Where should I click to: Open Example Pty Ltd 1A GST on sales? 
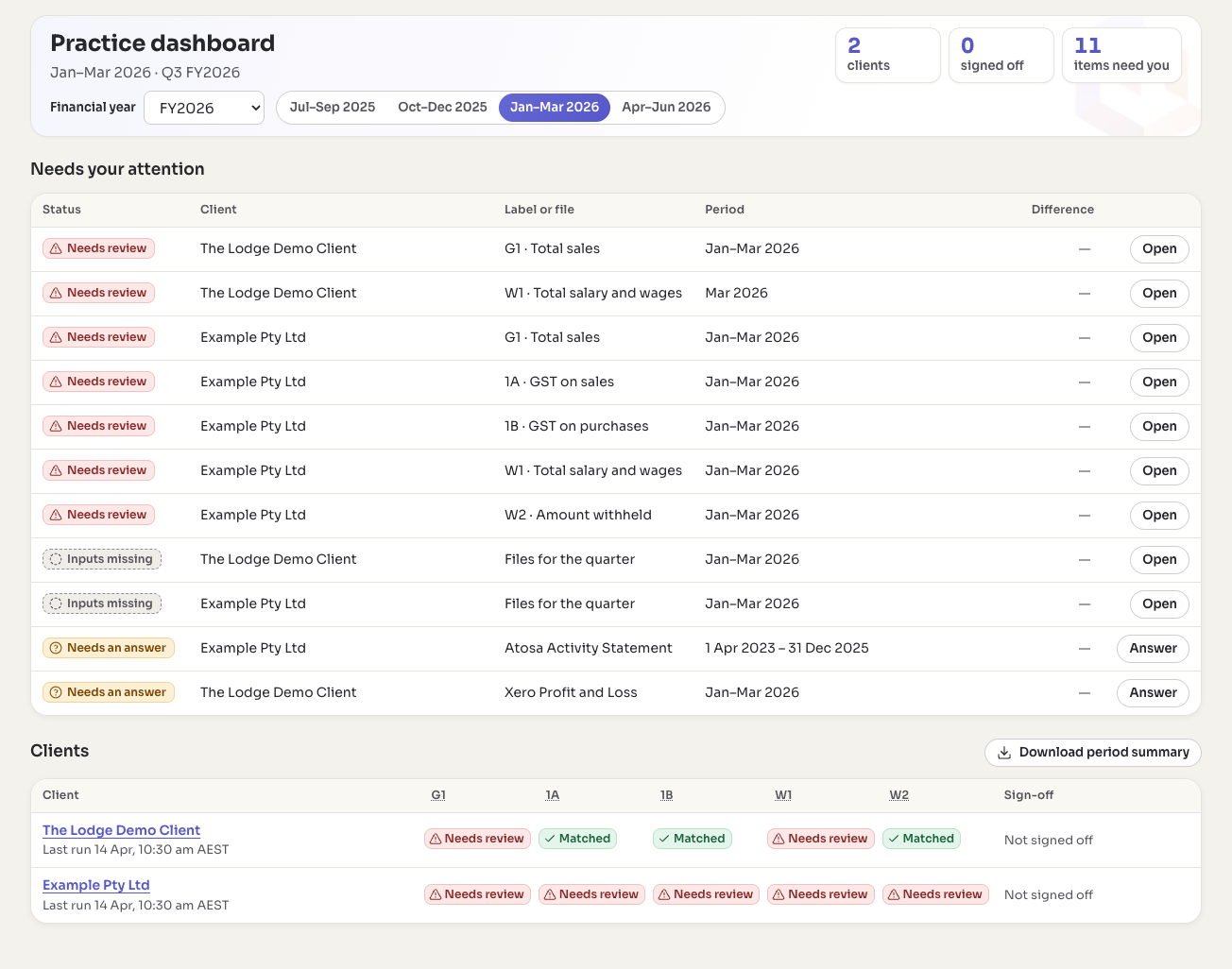pos(1159,382)
